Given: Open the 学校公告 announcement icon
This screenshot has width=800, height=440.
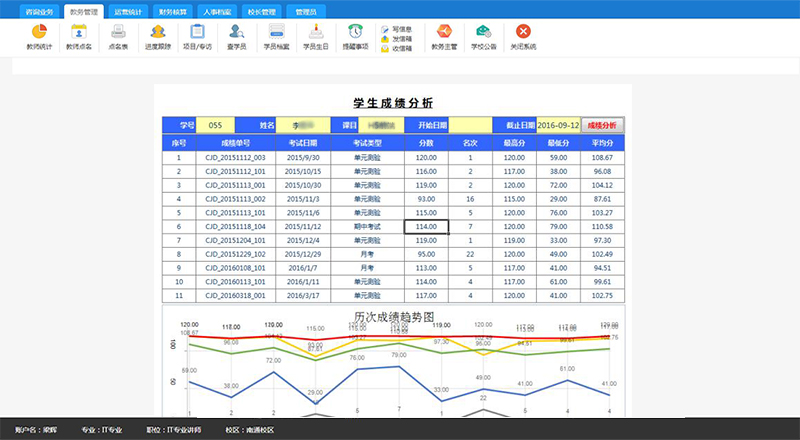Looking at the screenshot, I should pyautogui.click(x=483, y=33).
